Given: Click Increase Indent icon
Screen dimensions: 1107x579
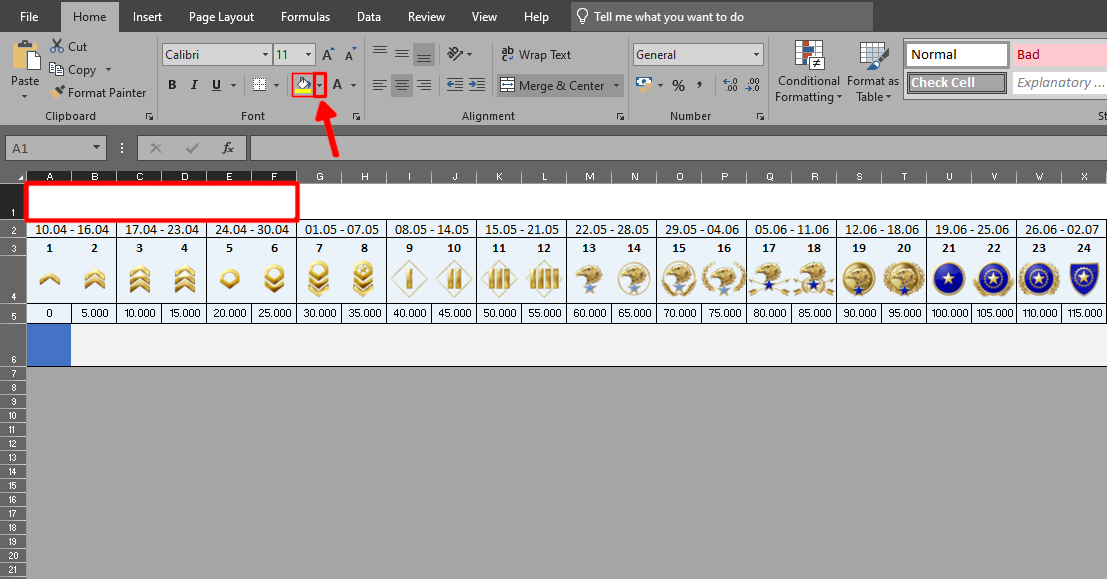Looking at the screenshot, I should click(477, 85).
